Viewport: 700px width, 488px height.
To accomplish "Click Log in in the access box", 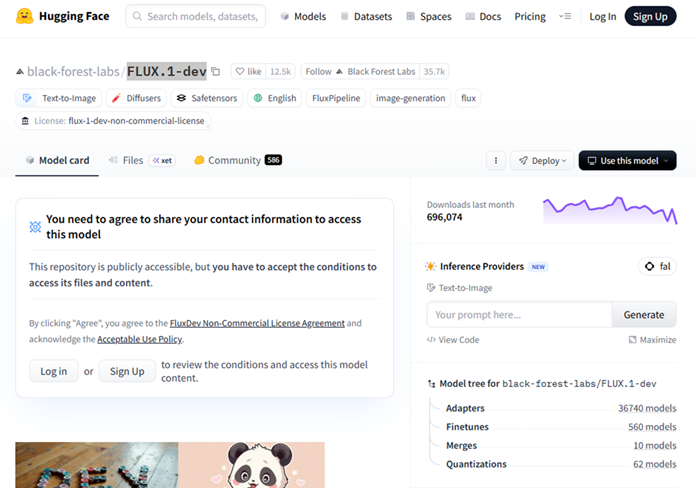I will [x=54, y=371].
